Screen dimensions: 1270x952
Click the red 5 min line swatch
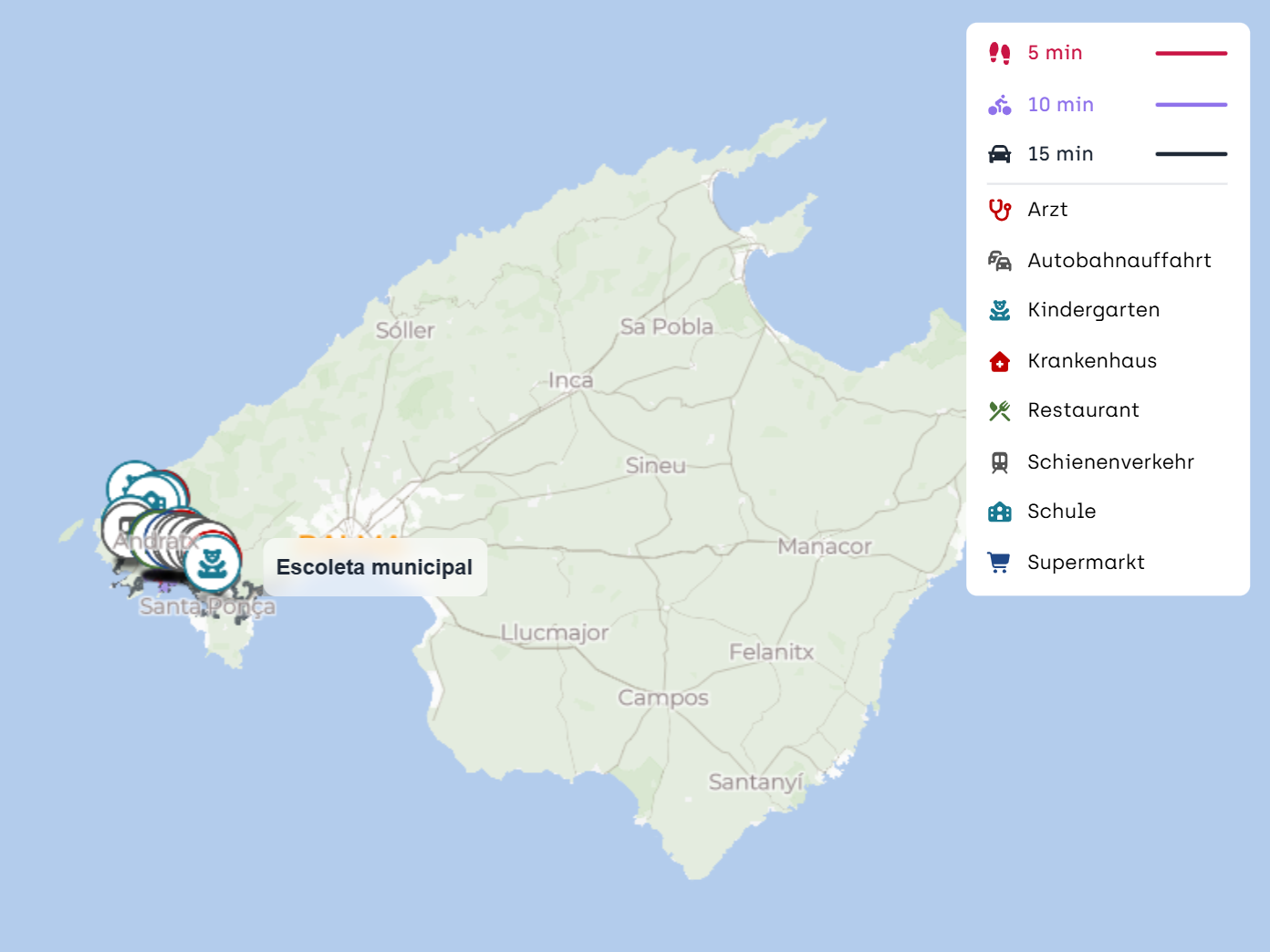[x=1191, y=53]
